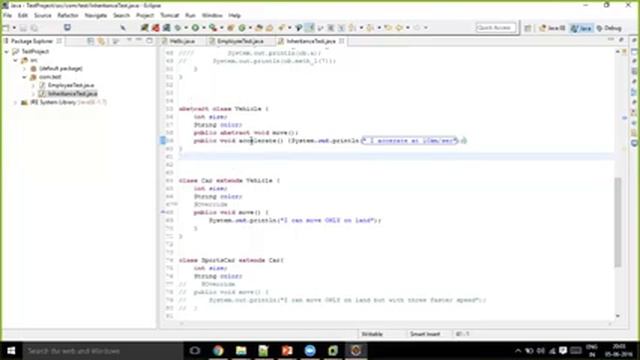Toggle Mark Occurrences in the toolbar
The height and width of the screenshot is (360, 640).
point(310,28)
